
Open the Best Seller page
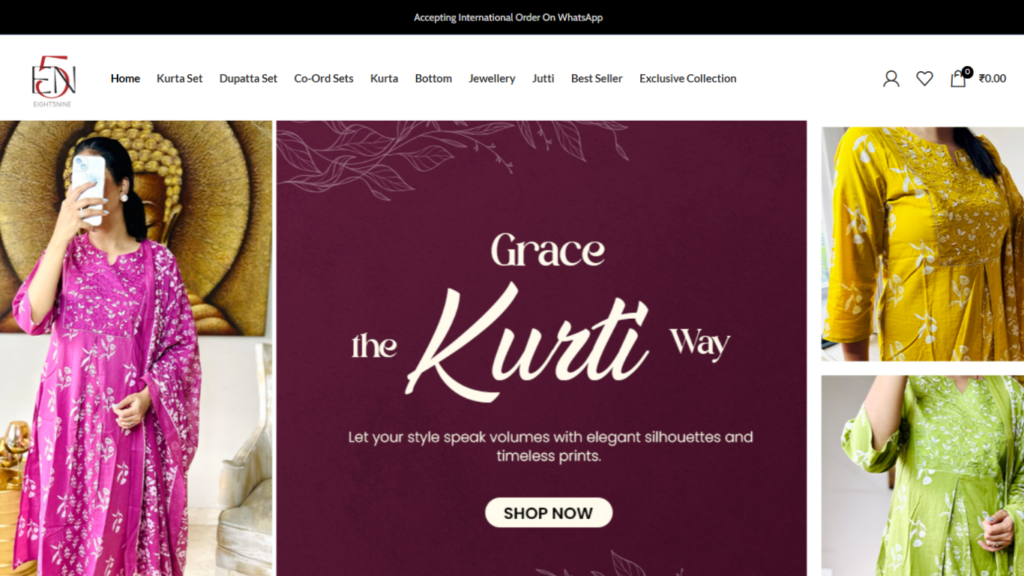pos(597,78)
